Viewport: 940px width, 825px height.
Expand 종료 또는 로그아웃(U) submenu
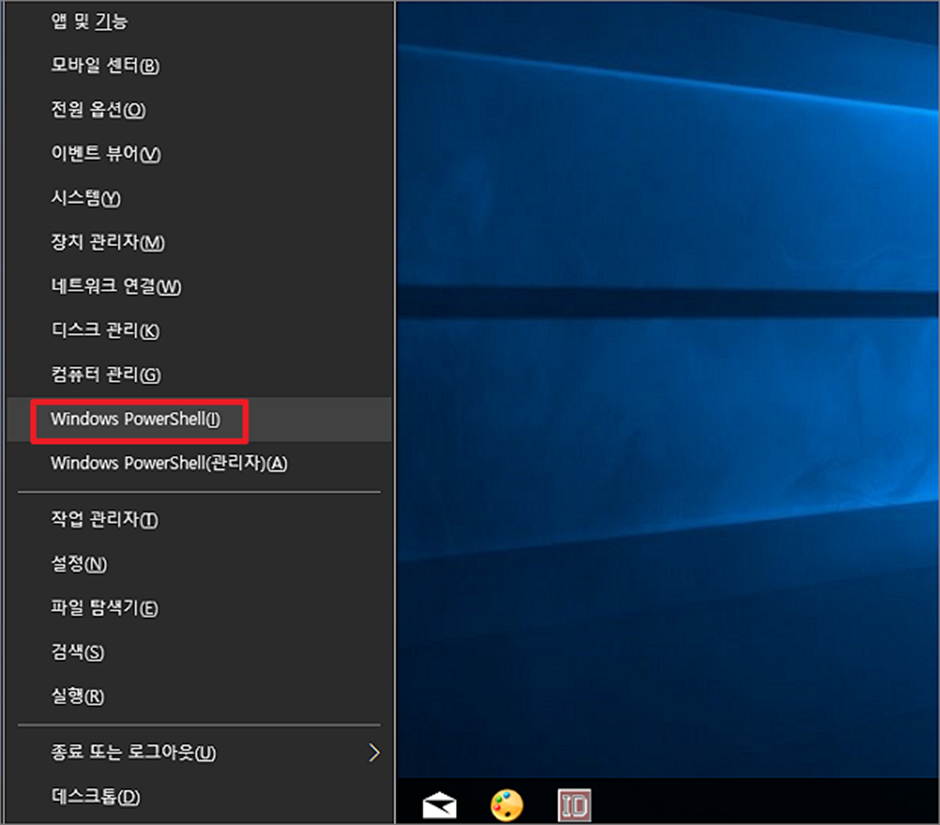[198, 753]
